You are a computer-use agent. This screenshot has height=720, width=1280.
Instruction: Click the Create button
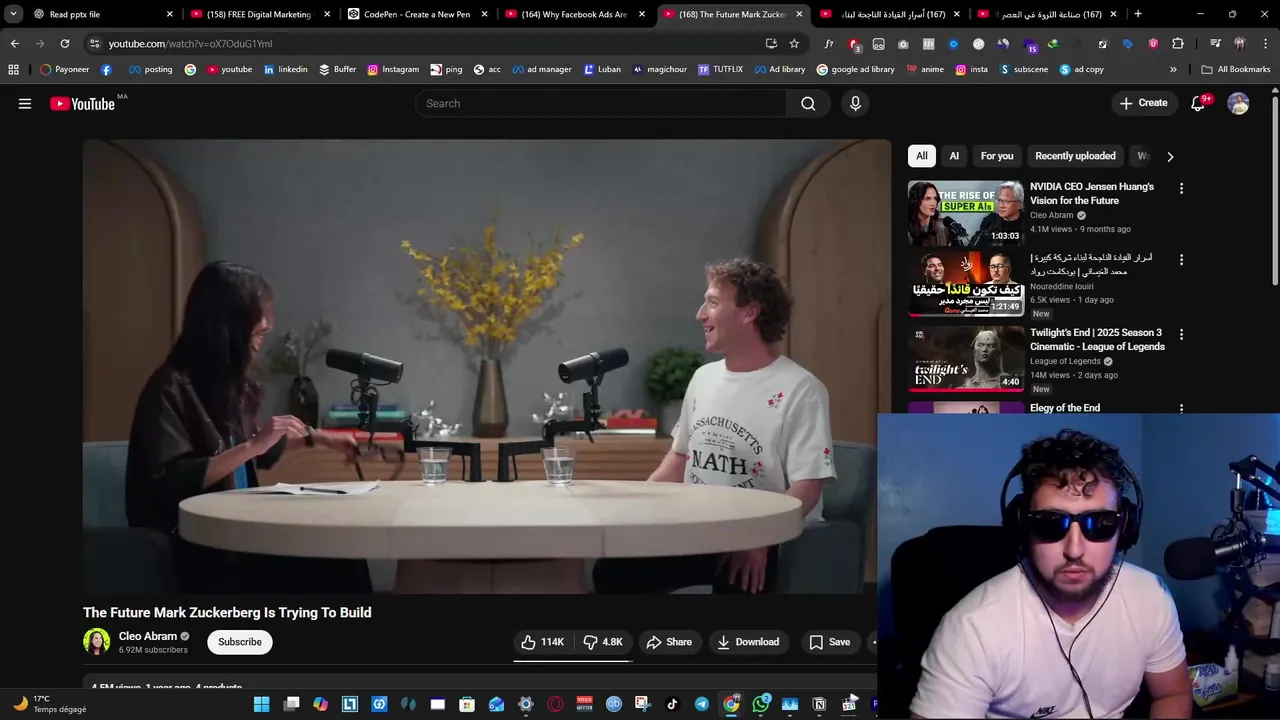point(1143,103)
